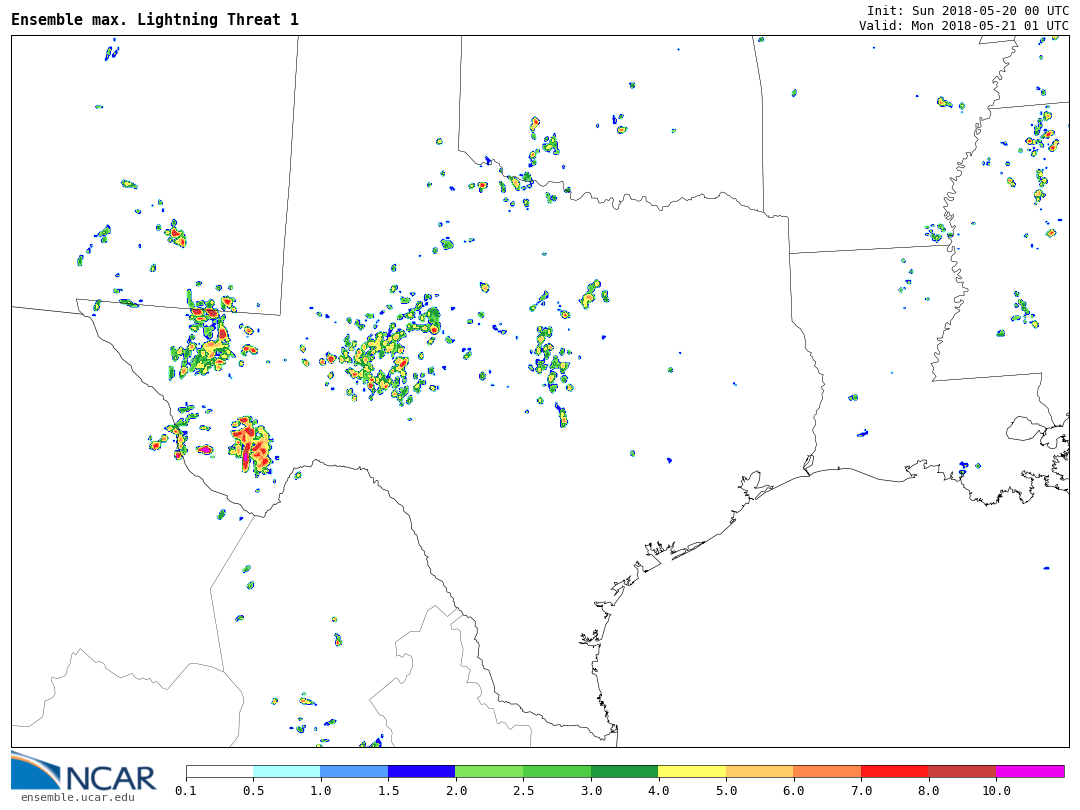The width and height of the screenshot is (1080, 810).
Task: Choose the light green swatch between 2.0 and 2.5
Action: click(489, 772)
